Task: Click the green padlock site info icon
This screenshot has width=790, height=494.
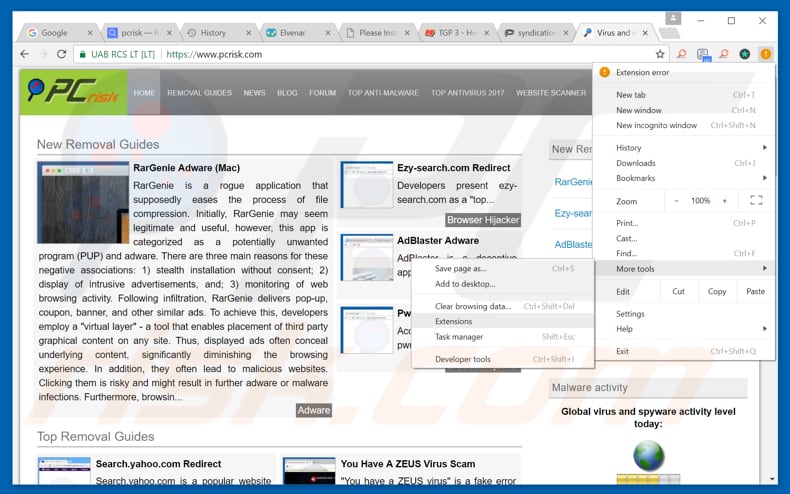Action: pos(82,54)
